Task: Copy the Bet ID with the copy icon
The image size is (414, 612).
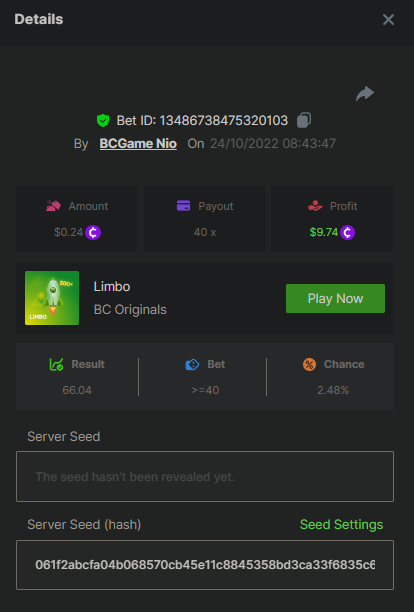Action: [304, 120]
